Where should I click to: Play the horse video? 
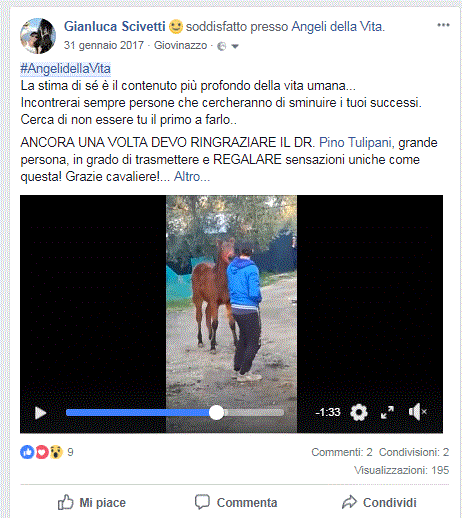coord(40,413)
